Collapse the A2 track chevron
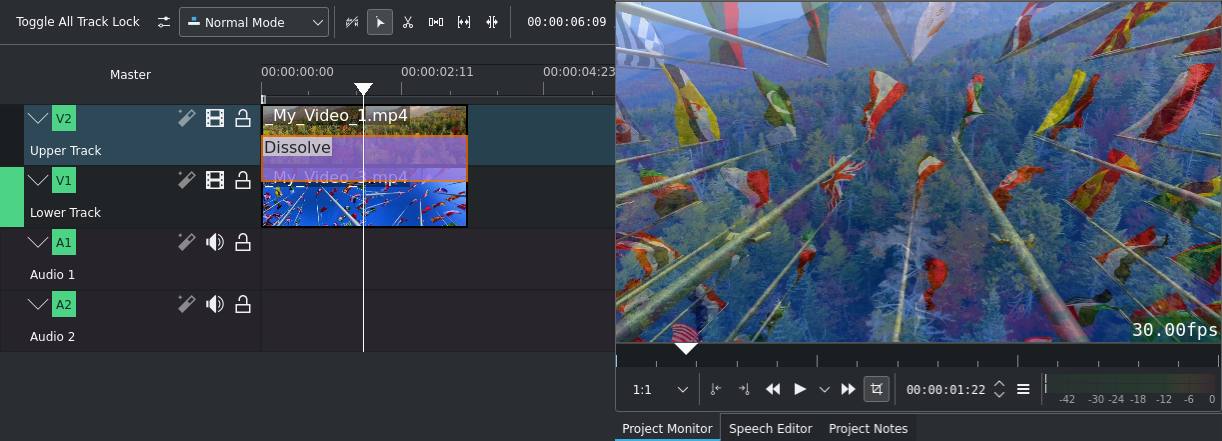Viewport: 1222px width, 441px height. click(38, 305)
